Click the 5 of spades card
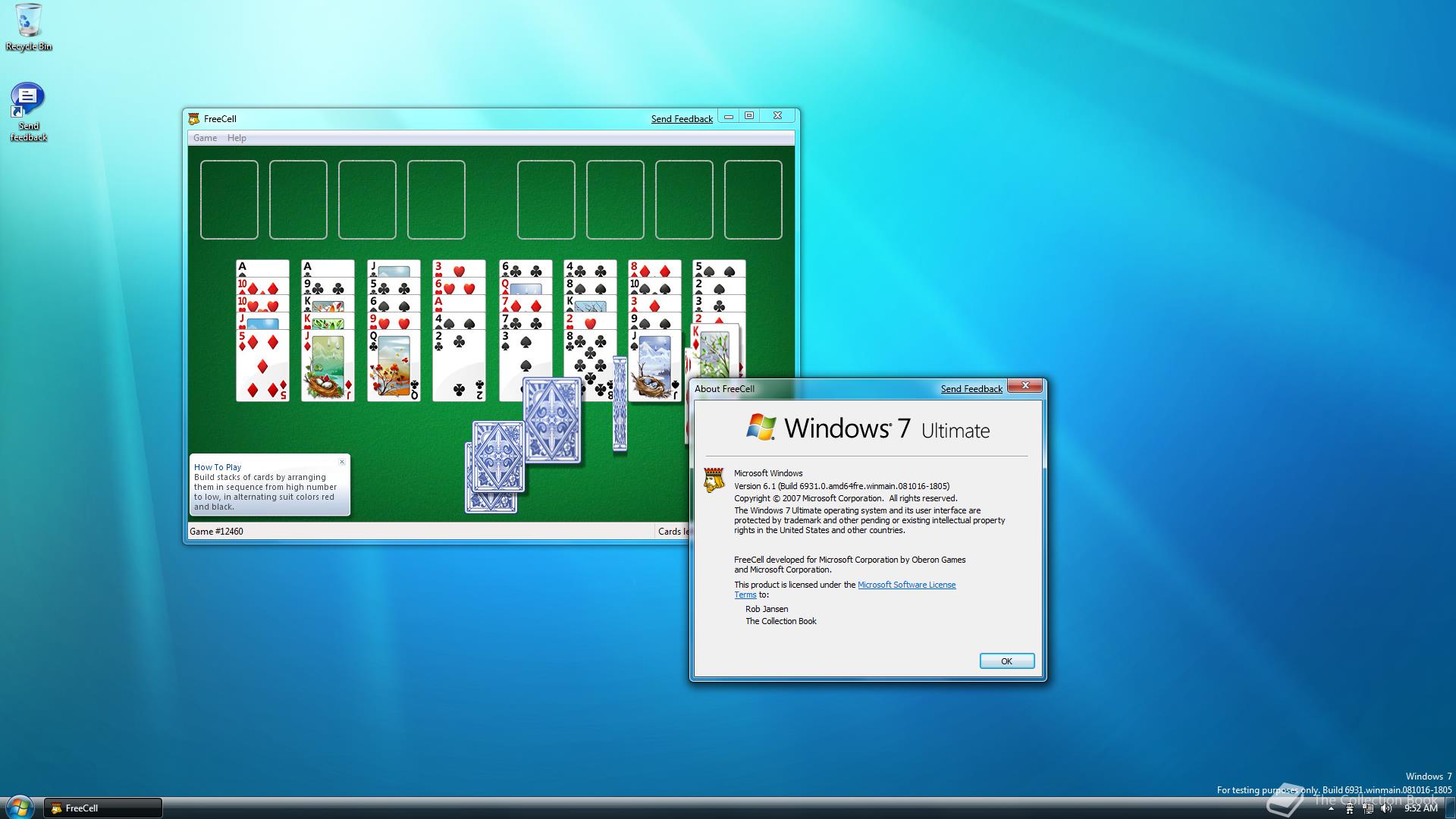Screen dimensions: 1456x819 click(x=719, y=269)
